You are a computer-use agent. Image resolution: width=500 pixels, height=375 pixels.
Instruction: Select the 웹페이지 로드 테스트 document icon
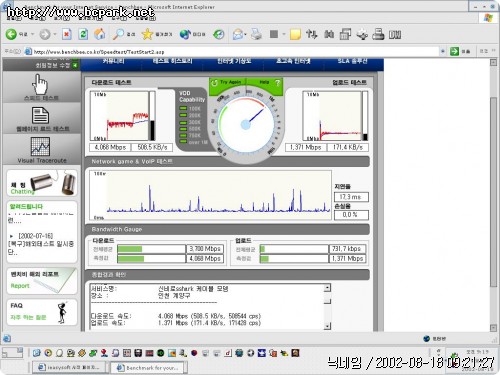pos(41,115)
